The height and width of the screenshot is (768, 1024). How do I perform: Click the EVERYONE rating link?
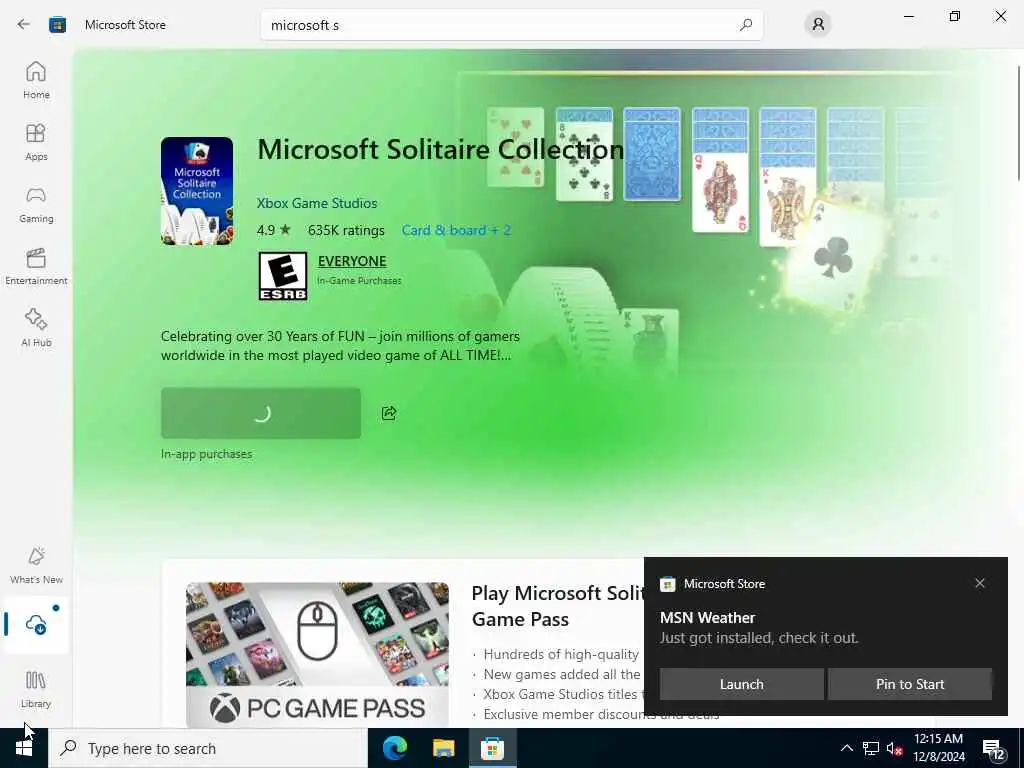352,261
